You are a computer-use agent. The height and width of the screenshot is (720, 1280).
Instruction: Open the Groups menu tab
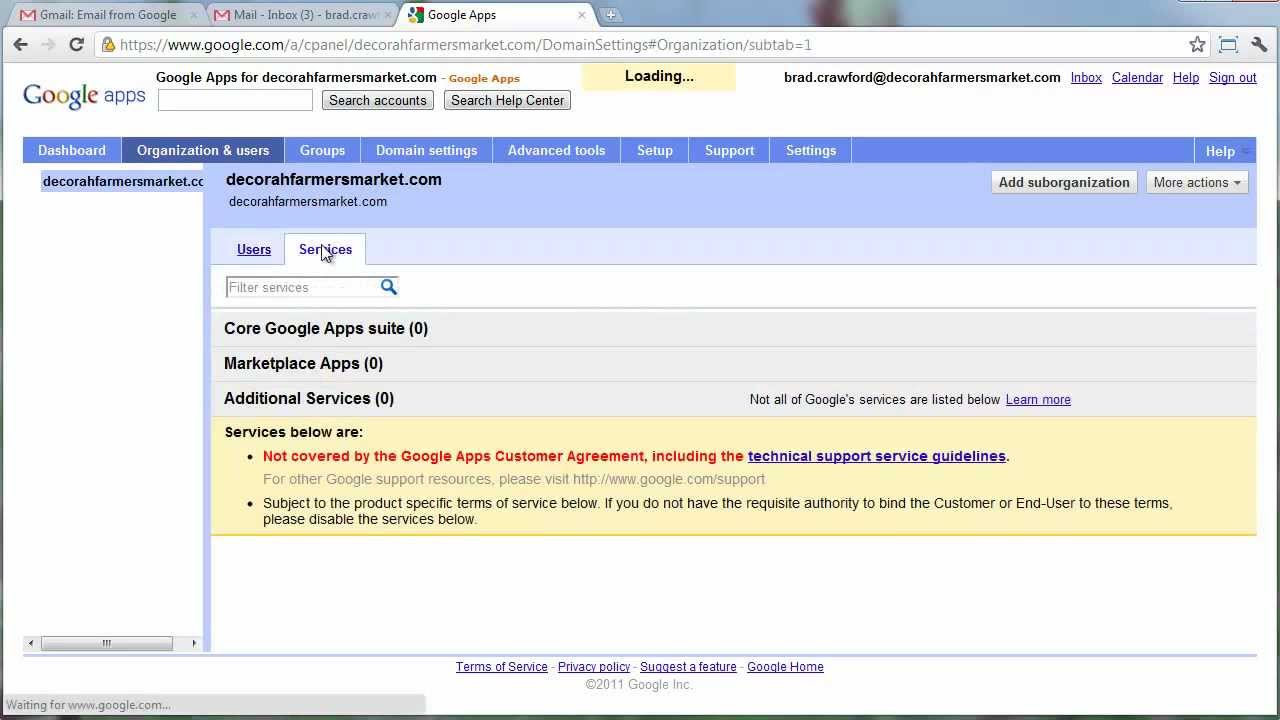point(322,150)
